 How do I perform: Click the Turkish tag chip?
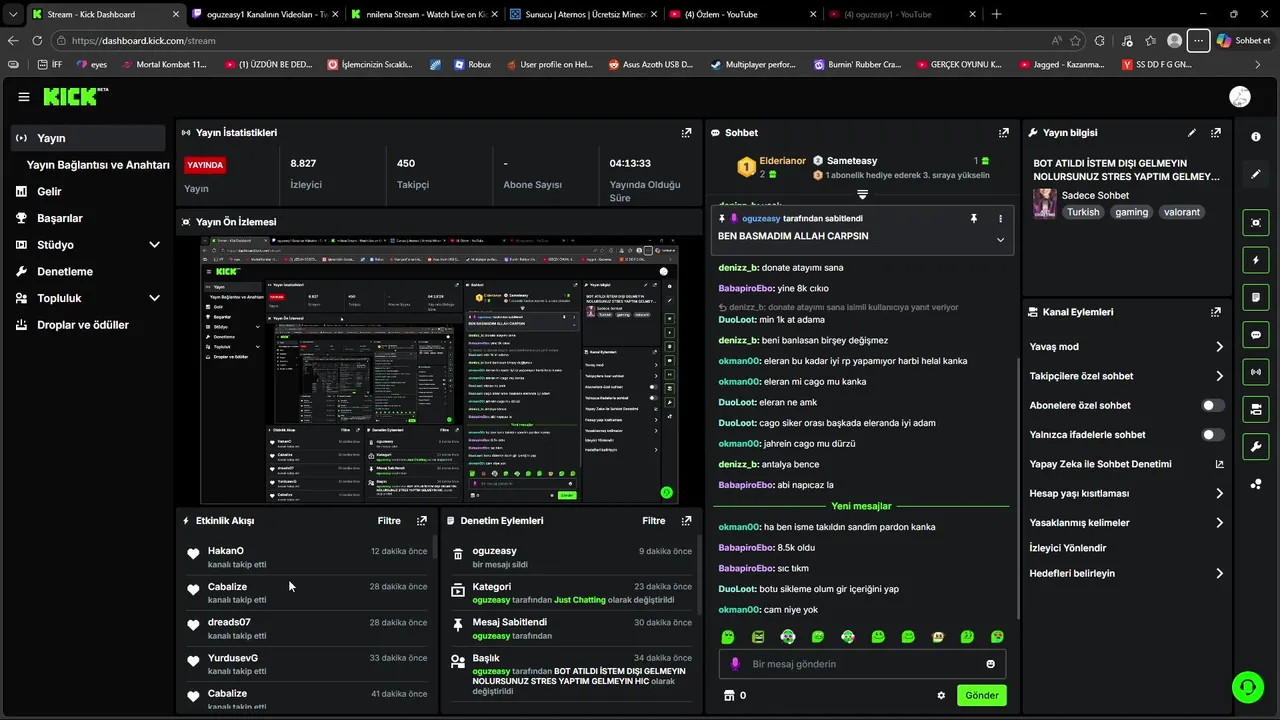click(x=1082, y=212)
